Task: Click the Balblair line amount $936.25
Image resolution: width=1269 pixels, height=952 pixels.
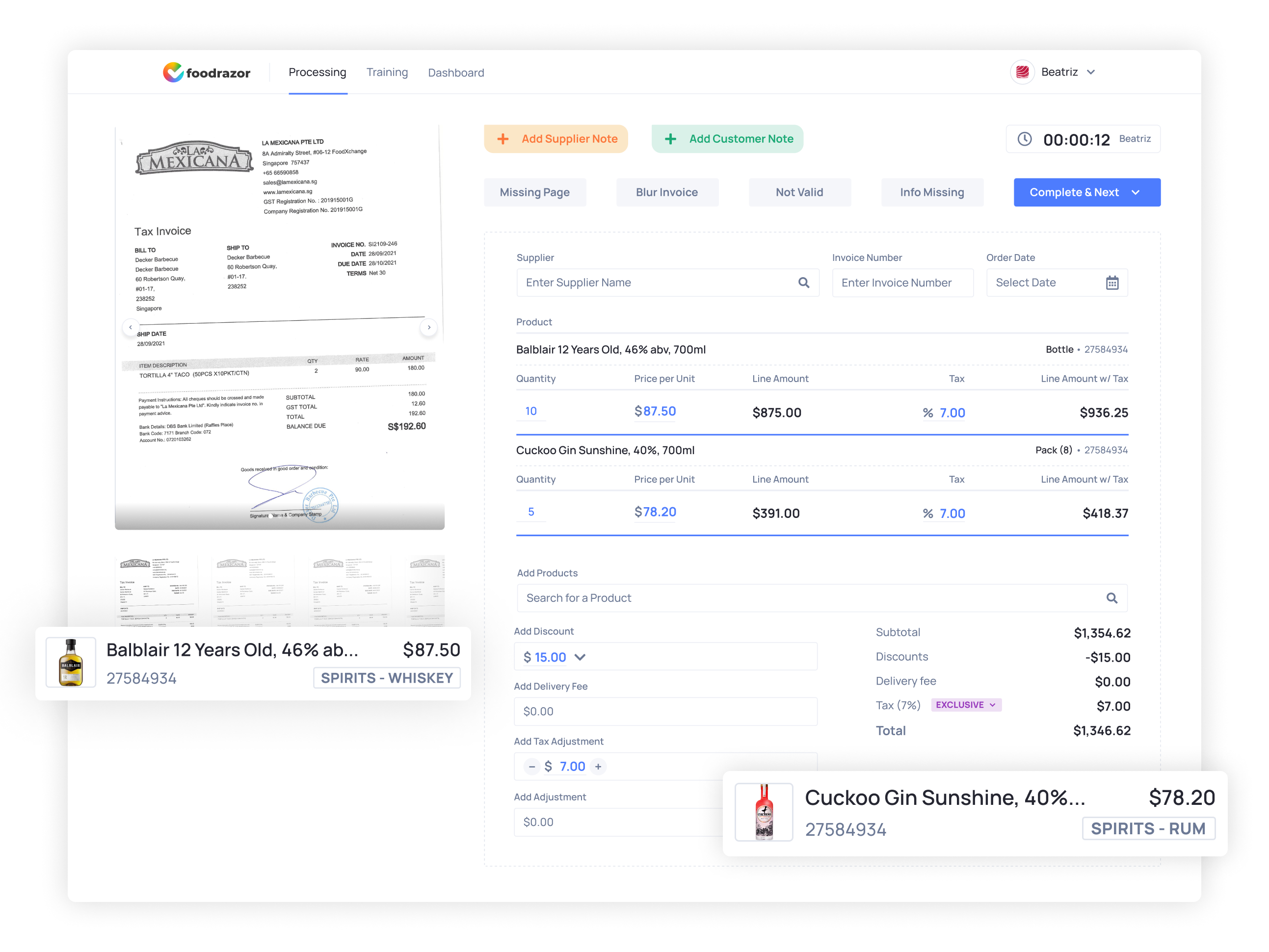Action: [x=1104, y=413]
